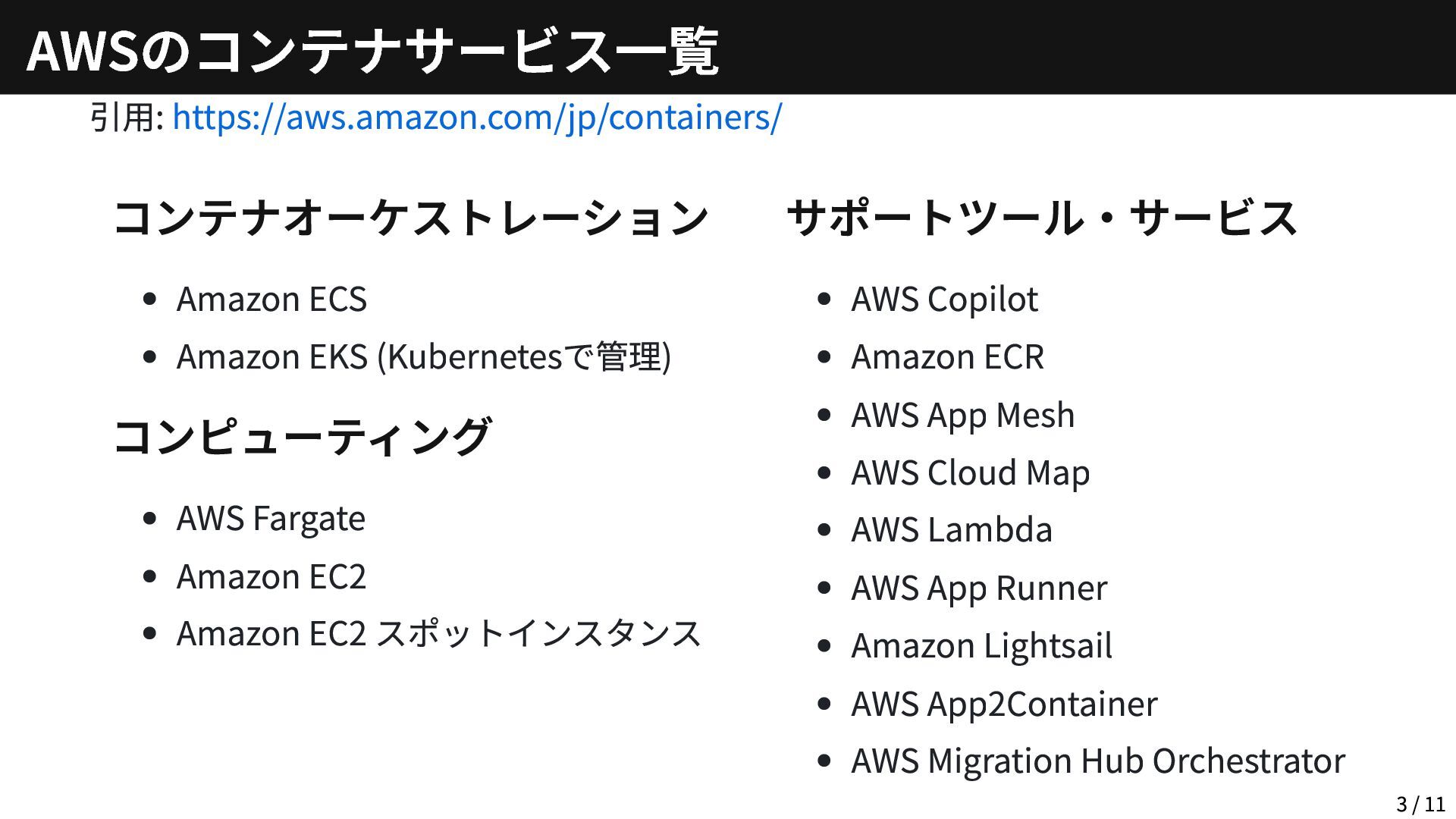
Task: Click the AWS Cloud Map item
Action: [970, 472]
